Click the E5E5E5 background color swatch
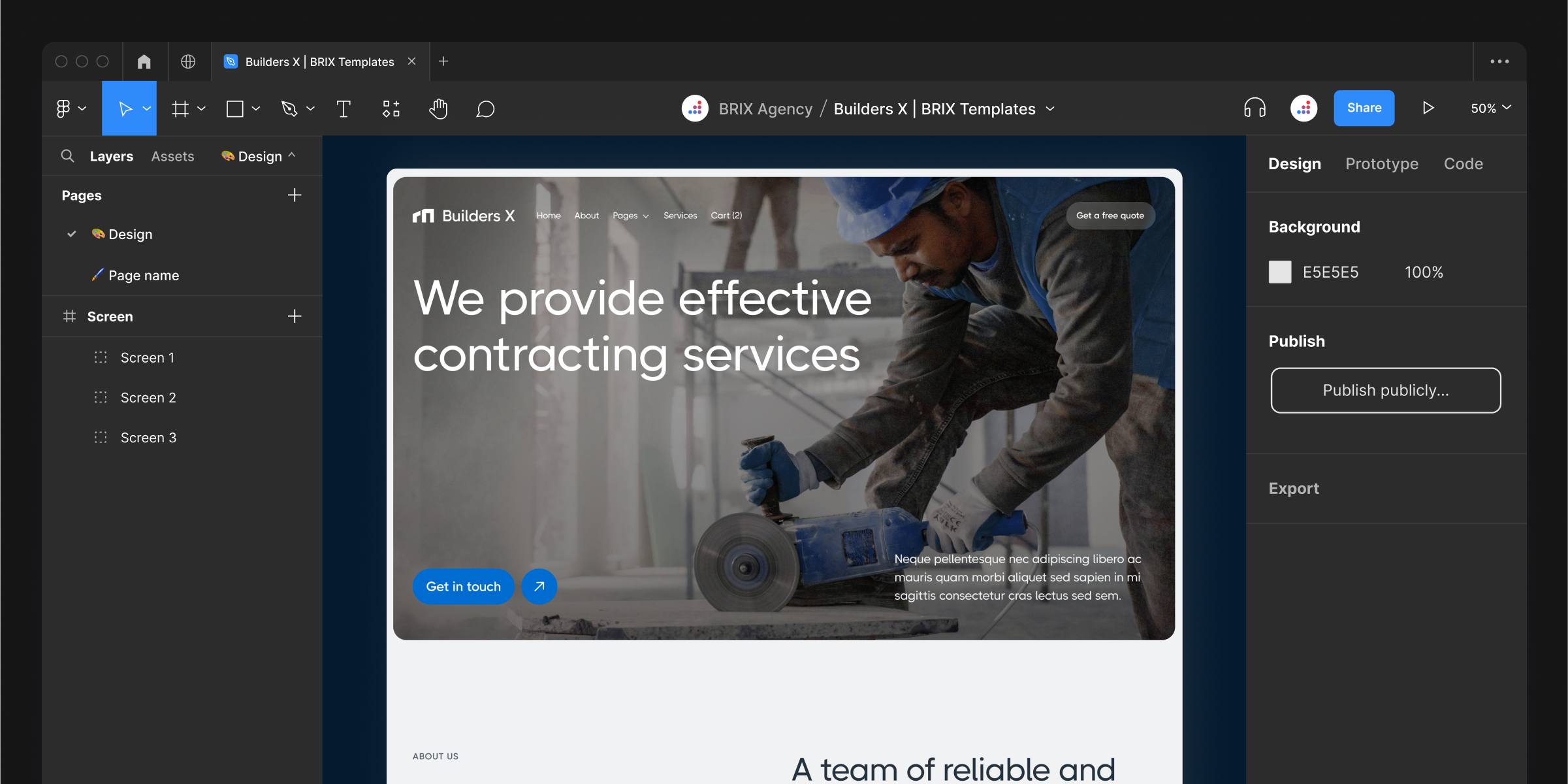1568x784 pixels. [x=1281, y=272]
